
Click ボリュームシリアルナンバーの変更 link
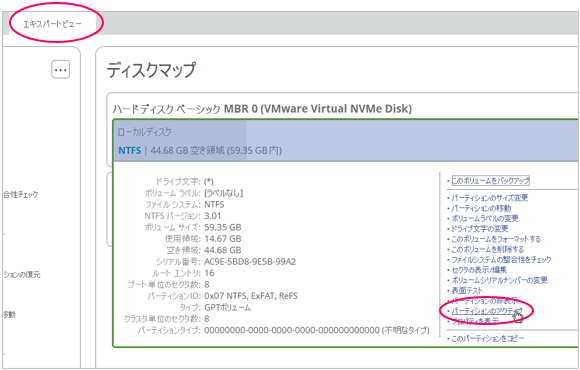click(x=499, y=280)
